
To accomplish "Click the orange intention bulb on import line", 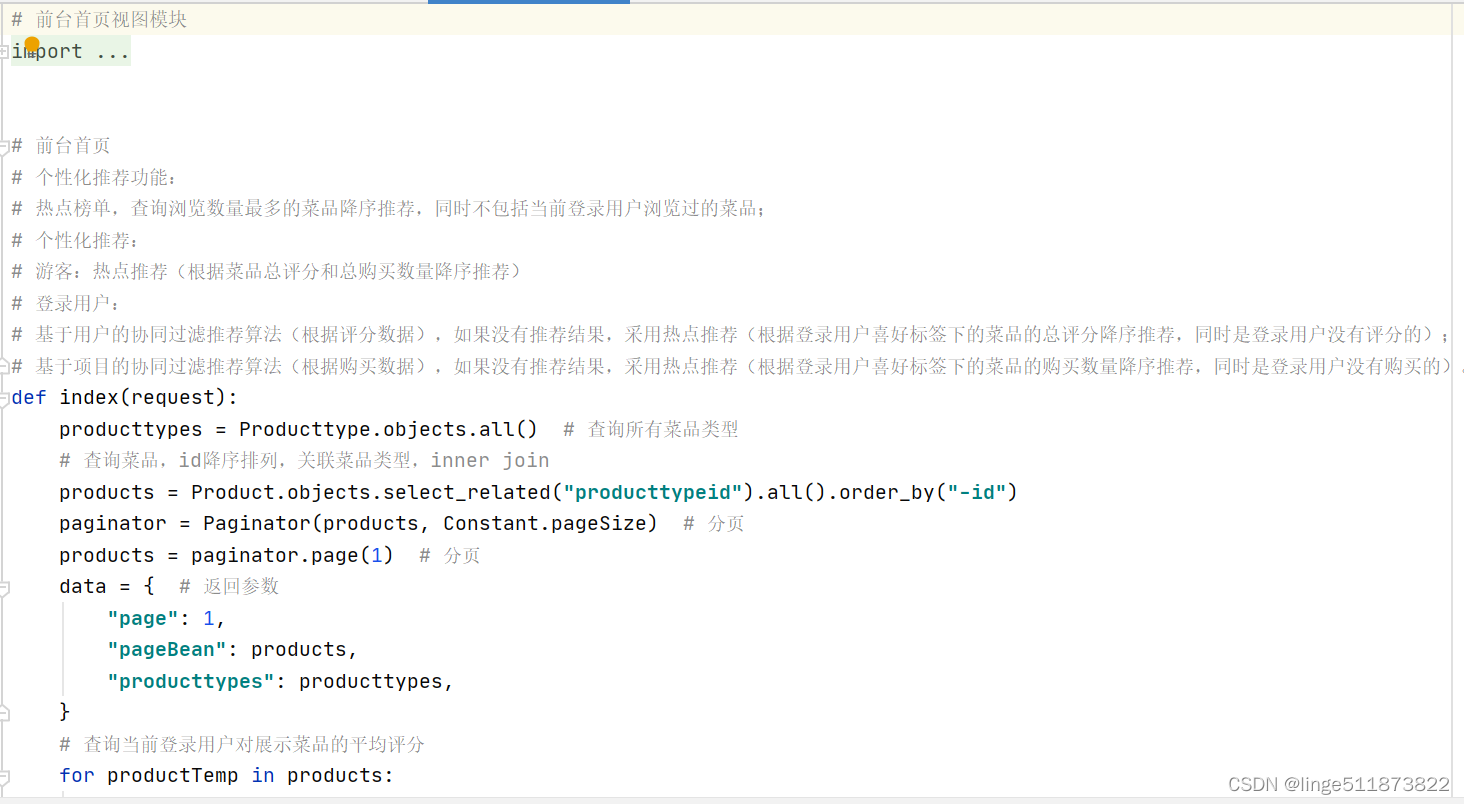I will (32, 45).
